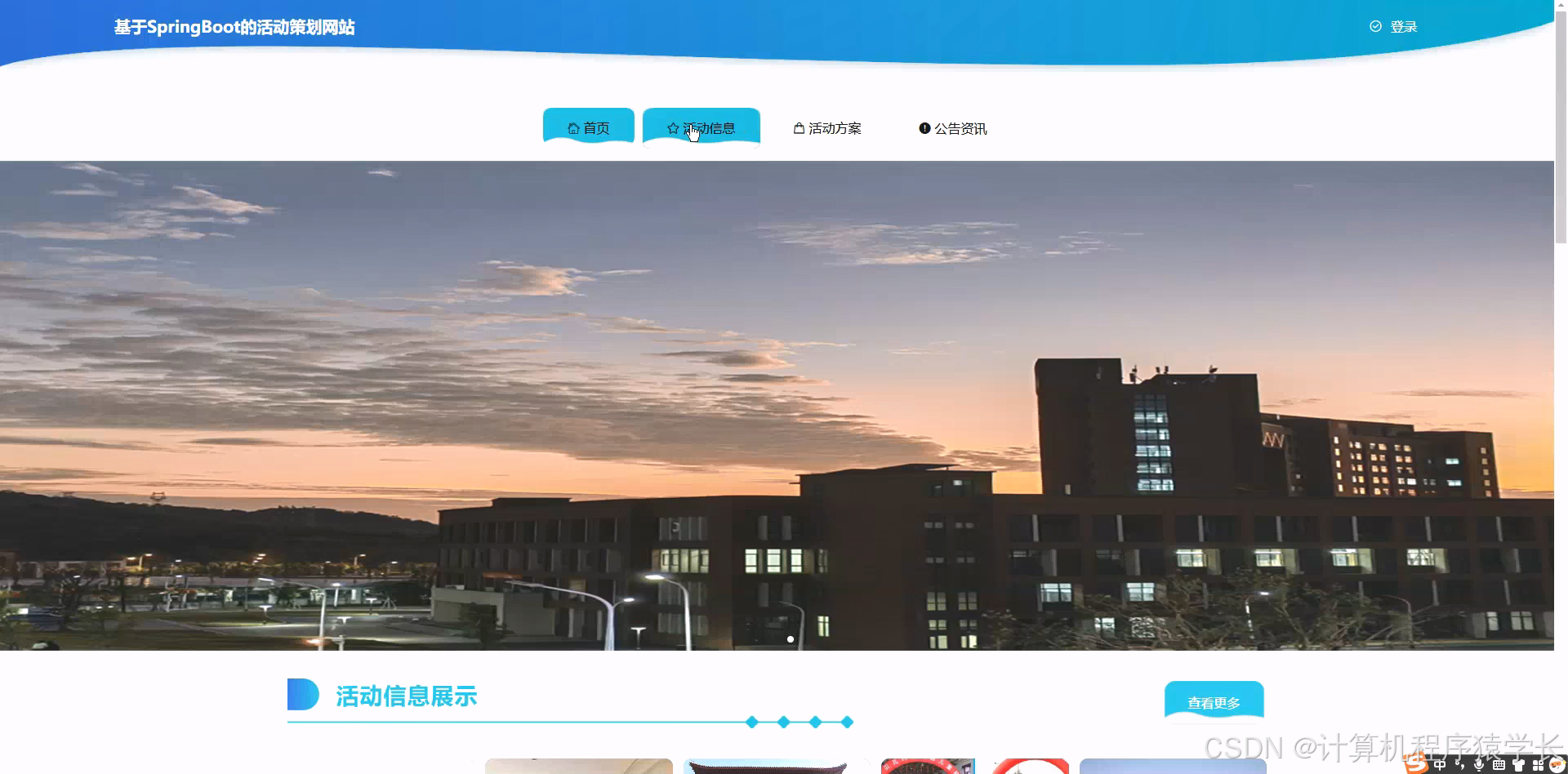Click the 登录 login link

point(1404,27)
